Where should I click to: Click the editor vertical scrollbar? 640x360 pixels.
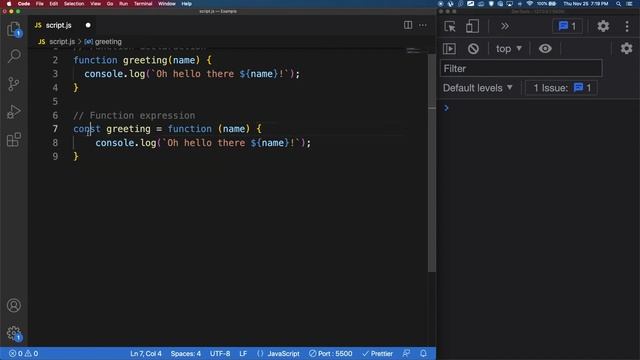click(x=432, y=162)
